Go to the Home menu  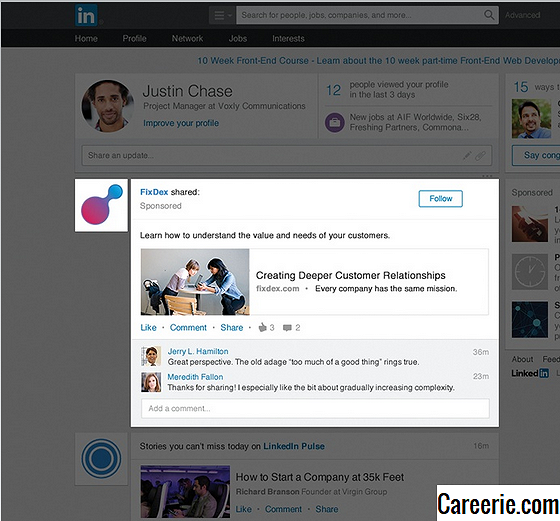86,39
